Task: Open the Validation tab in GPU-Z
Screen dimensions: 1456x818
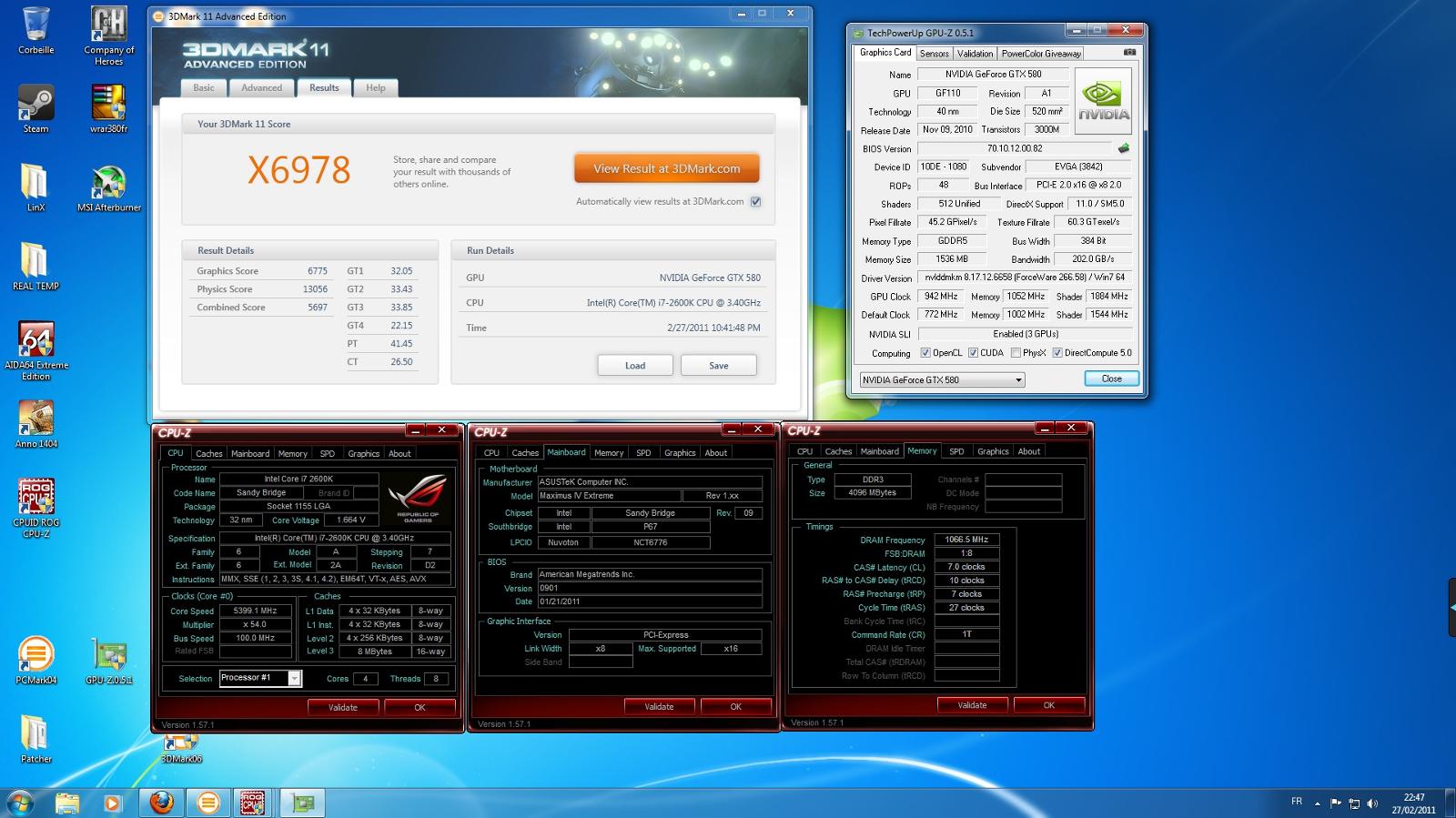Action: pyautogui.click(x=975, y=54)
